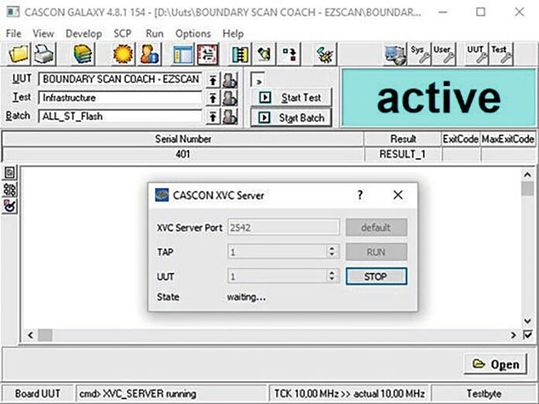Click small arrow box above Start Test
Screen dimensions: 539x404
(x=258, y=80)
